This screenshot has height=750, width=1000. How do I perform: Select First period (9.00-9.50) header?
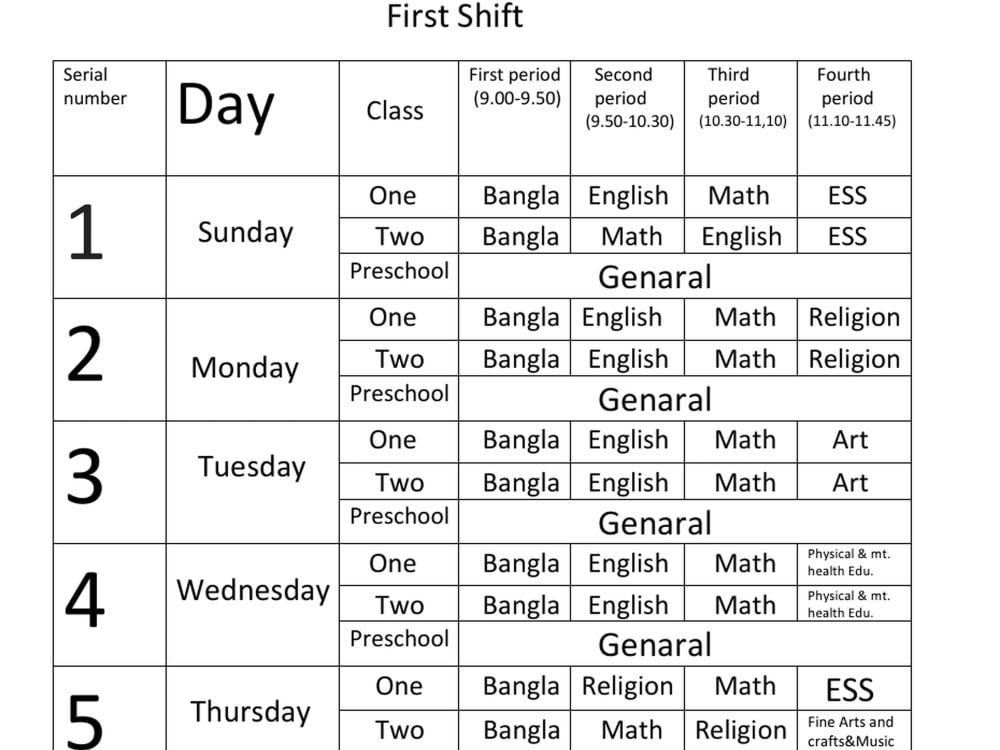(x=515, y=118)
